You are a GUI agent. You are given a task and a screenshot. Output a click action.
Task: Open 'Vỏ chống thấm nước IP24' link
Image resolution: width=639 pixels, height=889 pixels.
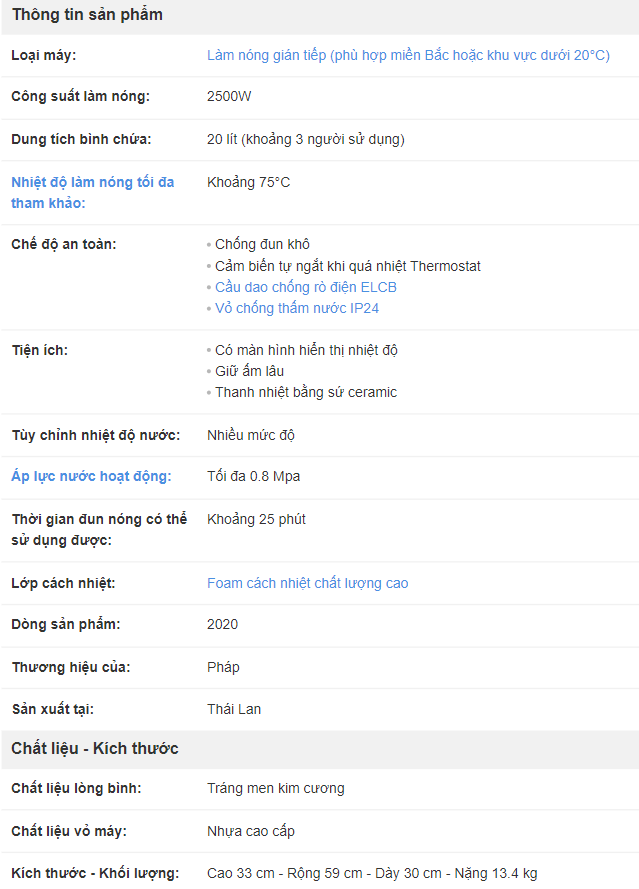click(296, 308)
